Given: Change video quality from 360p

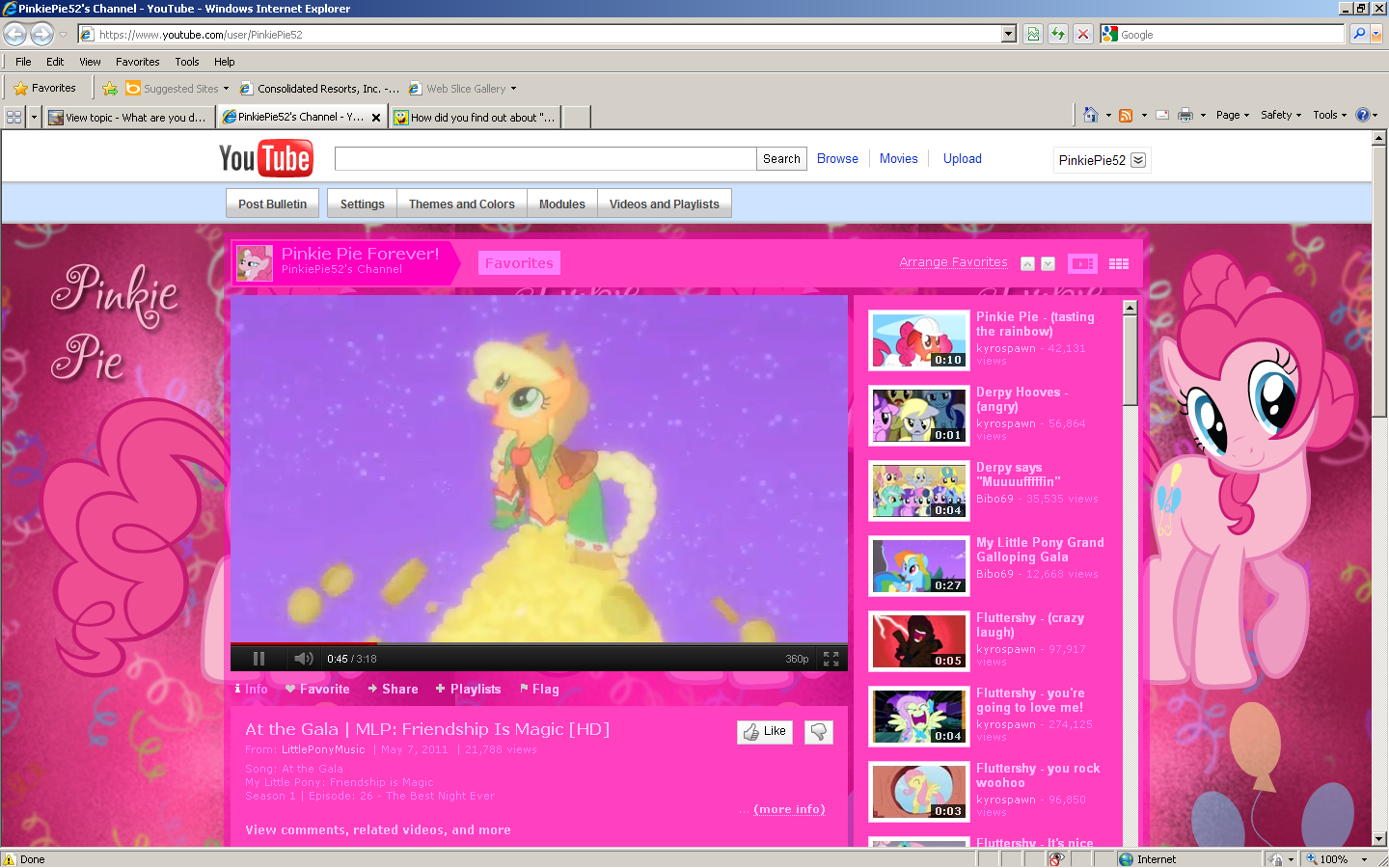Looking at the screenshot, I should [797, 659].
